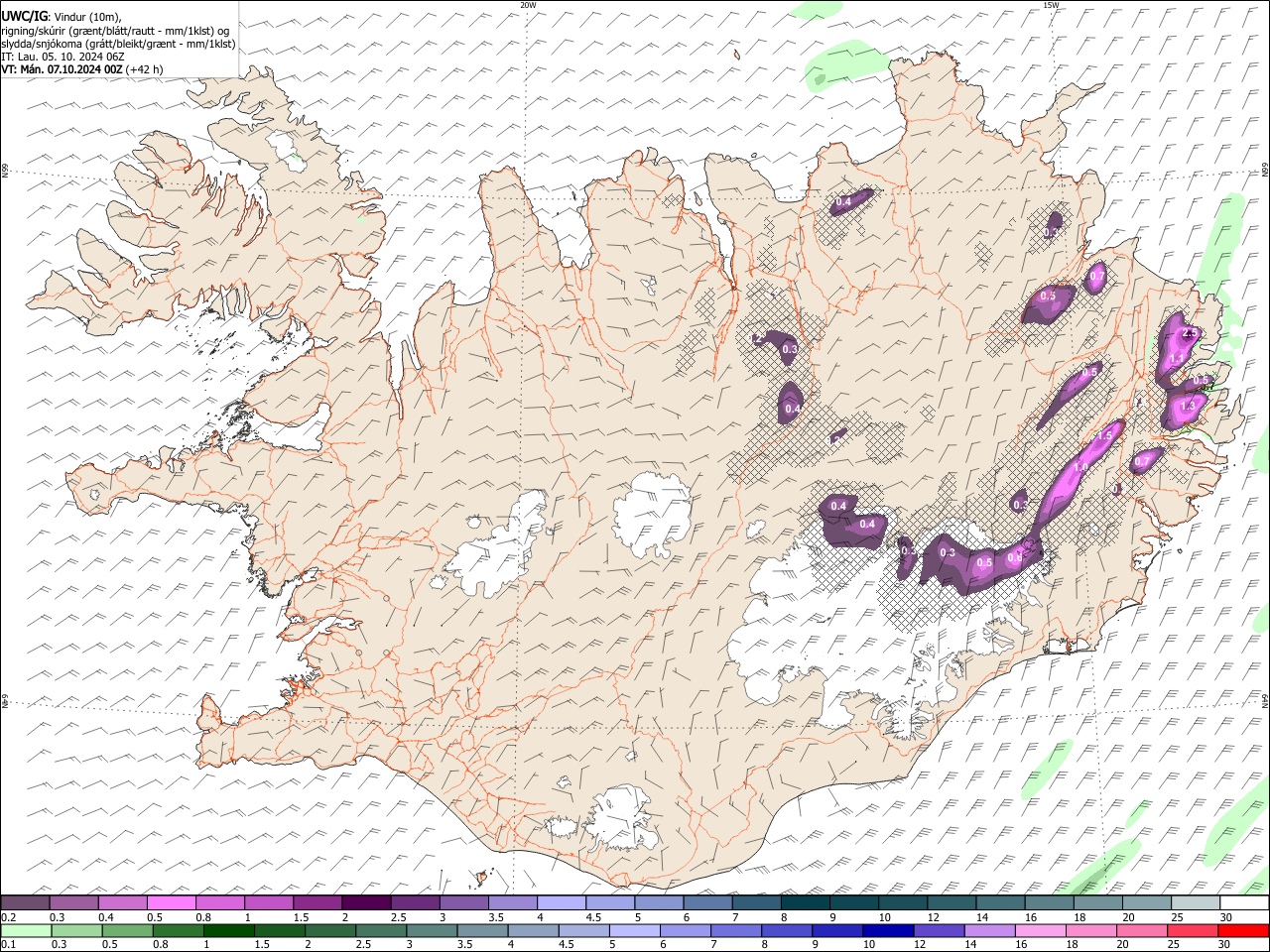This screenshot has height=952, width=1270.
Task: Click the 'VT: Mán. 07.10.2024 00Z' valid time
Action: point(62,69)
